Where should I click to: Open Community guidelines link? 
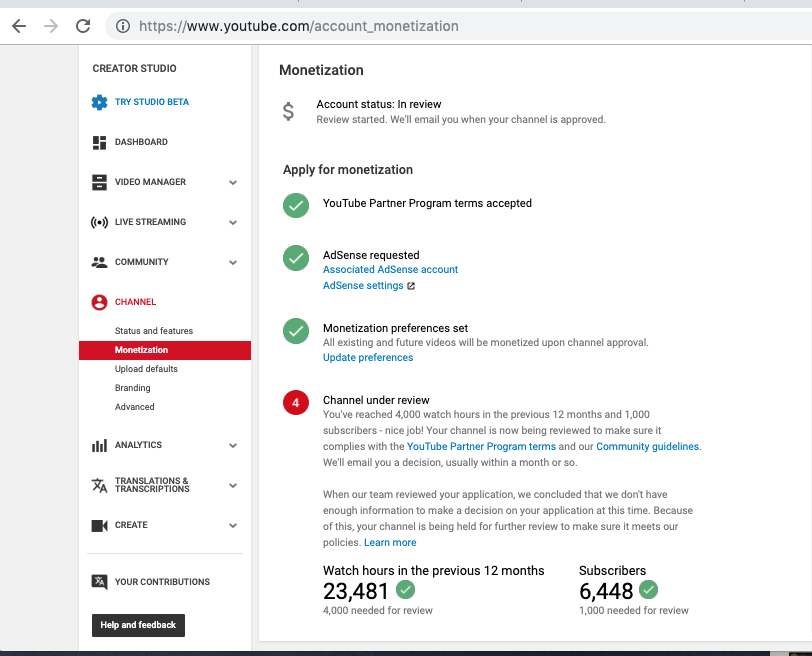647,446
